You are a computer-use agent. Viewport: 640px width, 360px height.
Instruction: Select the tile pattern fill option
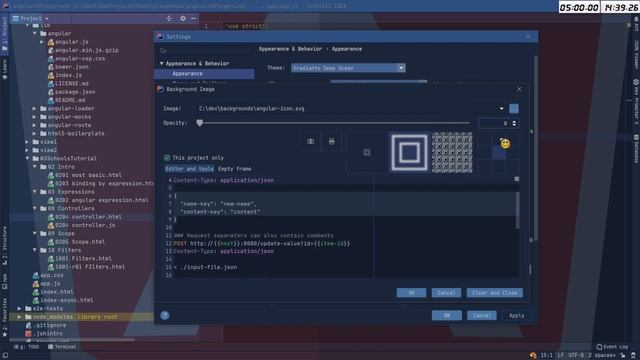tap(452, 152)
